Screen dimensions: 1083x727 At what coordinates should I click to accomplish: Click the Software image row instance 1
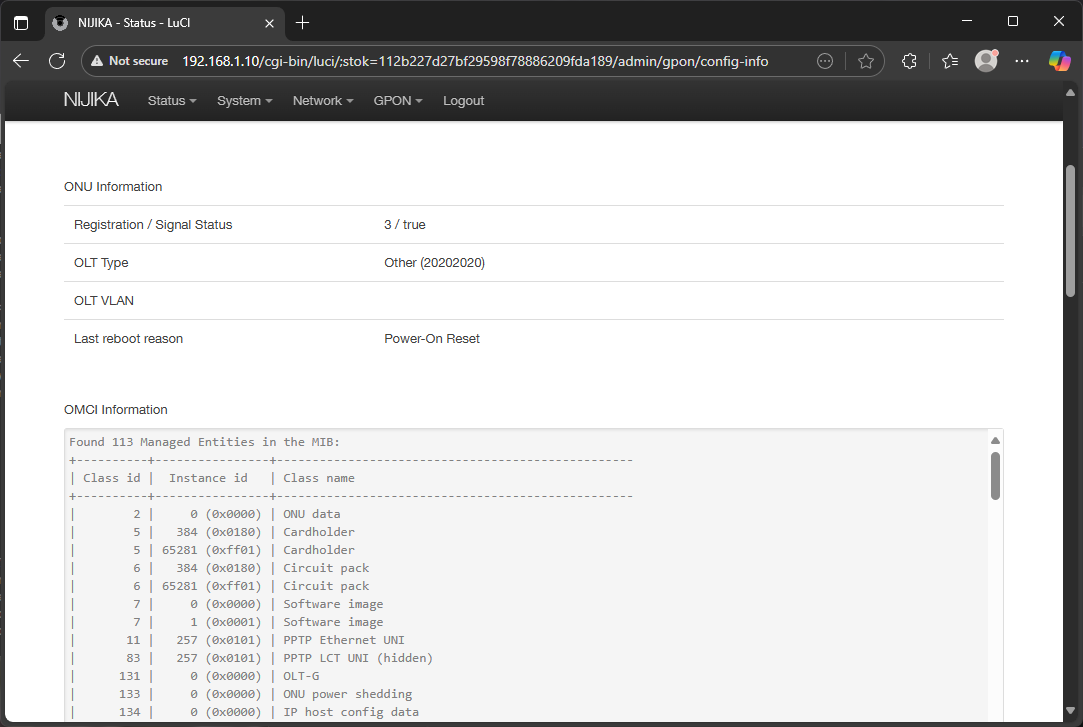coord(227,622)
